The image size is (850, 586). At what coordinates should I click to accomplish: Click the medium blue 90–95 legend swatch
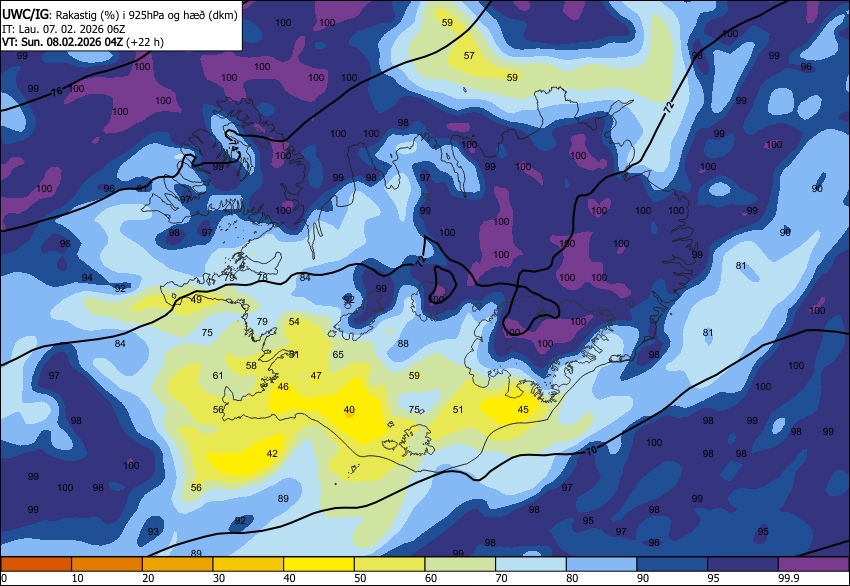[x=672, y=564]
